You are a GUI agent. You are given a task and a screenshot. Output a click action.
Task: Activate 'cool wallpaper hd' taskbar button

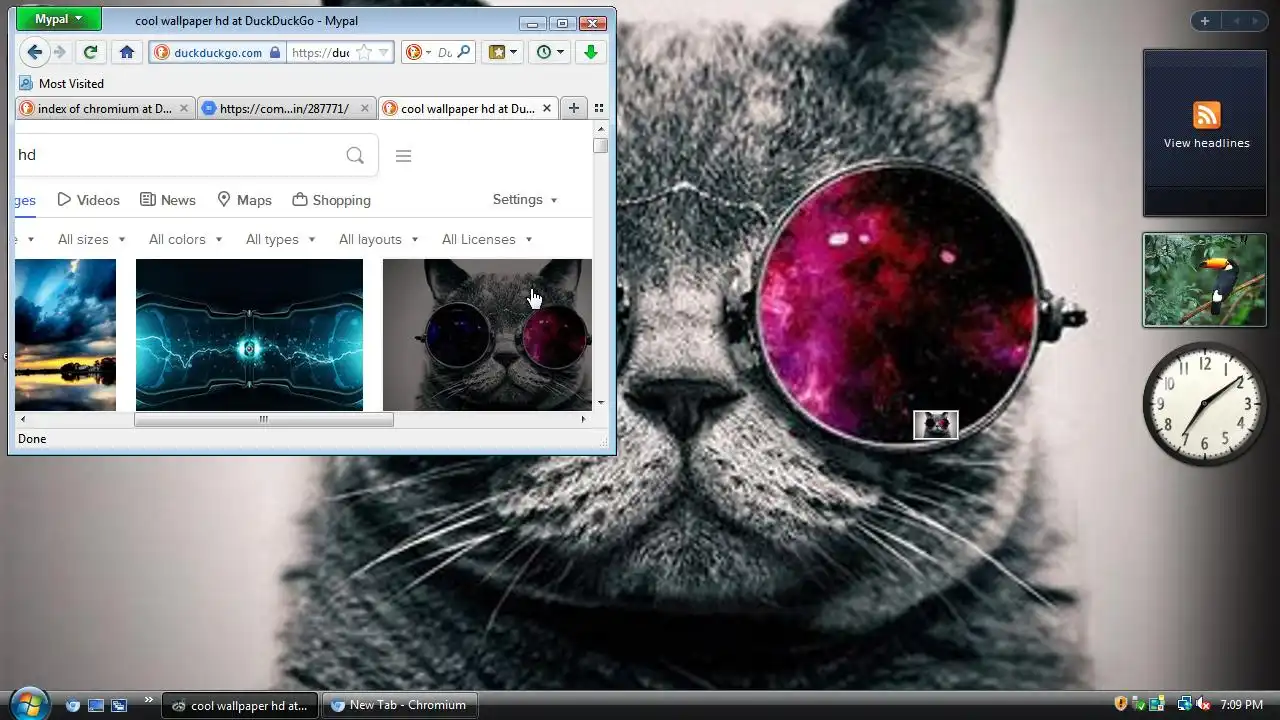240,705
